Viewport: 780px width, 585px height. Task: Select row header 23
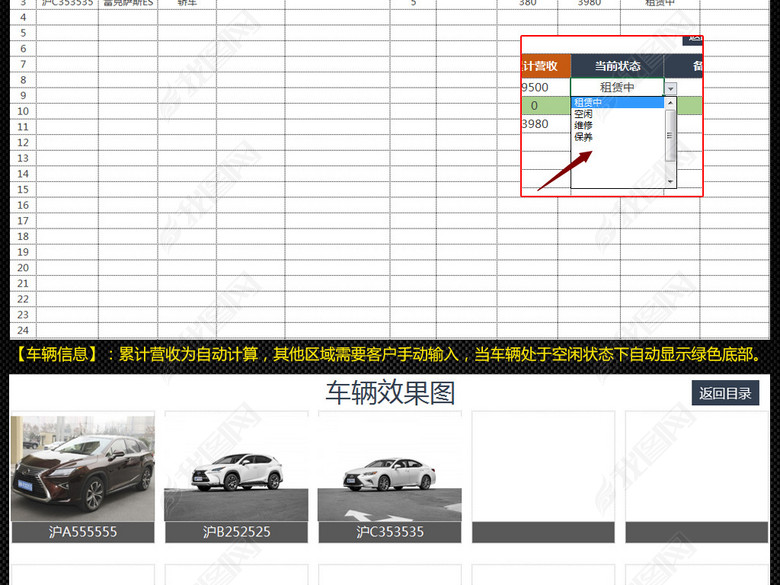(23, 315)
